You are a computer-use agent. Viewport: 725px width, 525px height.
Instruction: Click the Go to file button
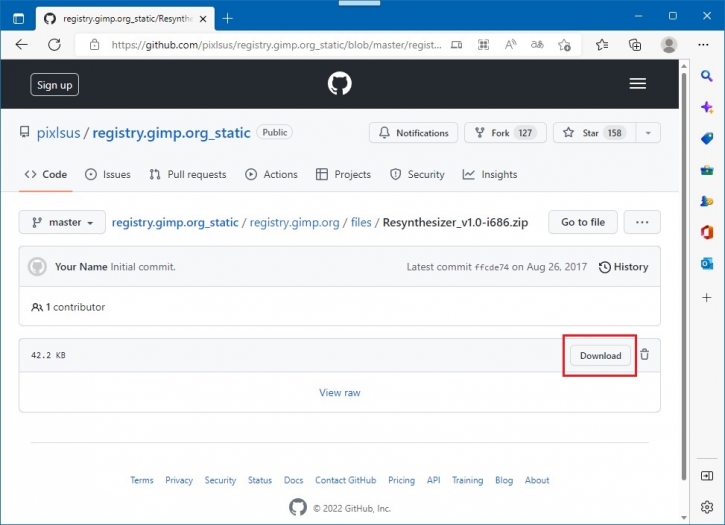tap(582, 222)
